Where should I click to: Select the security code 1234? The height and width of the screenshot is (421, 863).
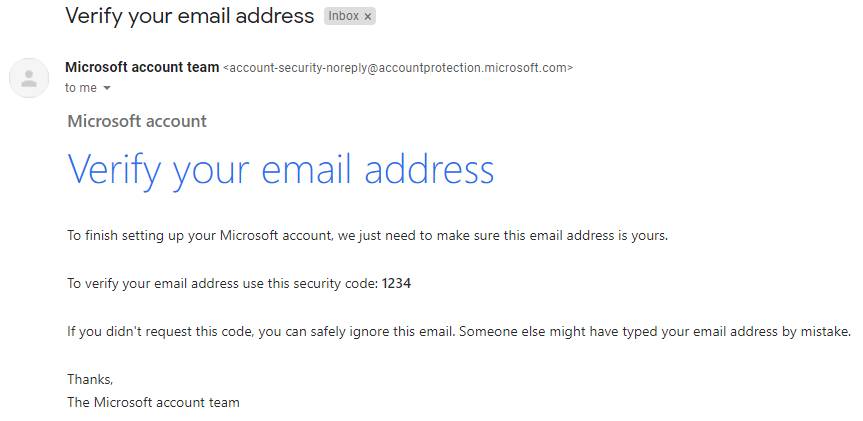396,284
